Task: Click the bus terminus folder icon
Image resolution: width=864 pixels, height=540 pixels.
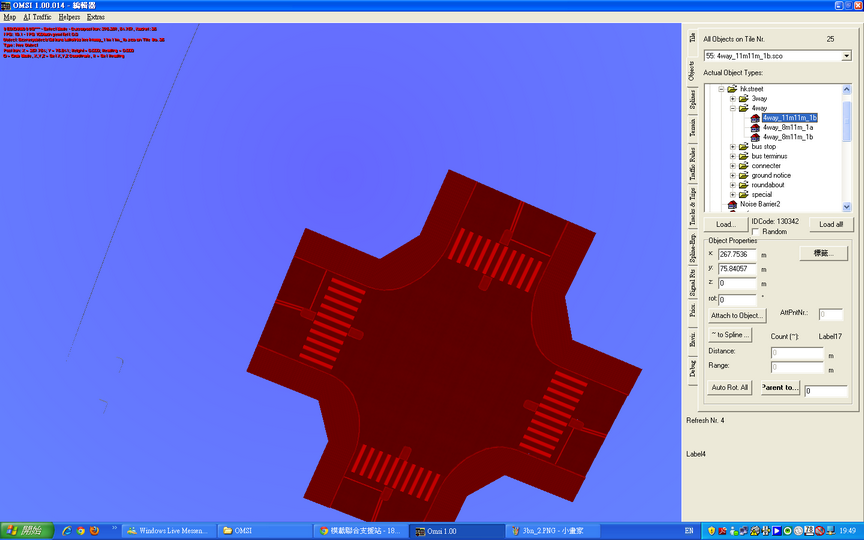Action: pyautogui.click(x=743, y=156)
